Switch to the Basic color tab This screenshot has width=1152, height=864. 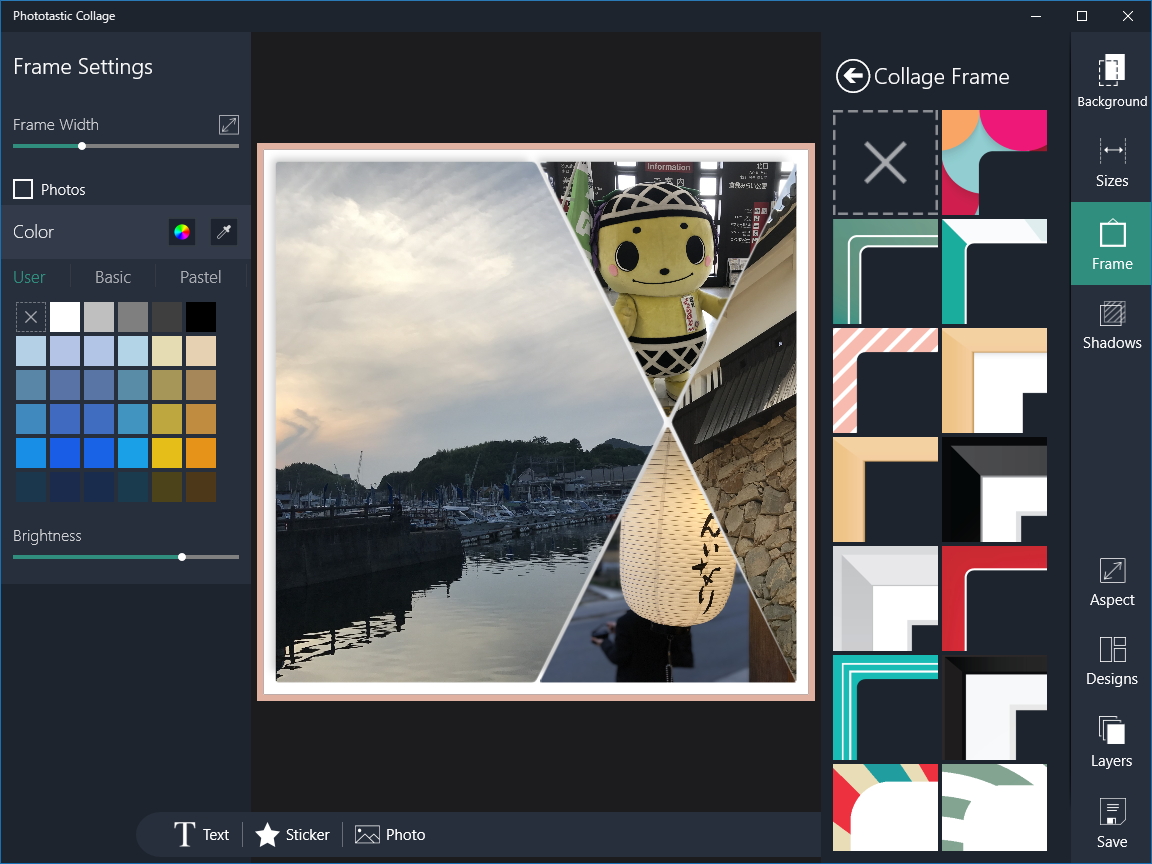[112, 277]
